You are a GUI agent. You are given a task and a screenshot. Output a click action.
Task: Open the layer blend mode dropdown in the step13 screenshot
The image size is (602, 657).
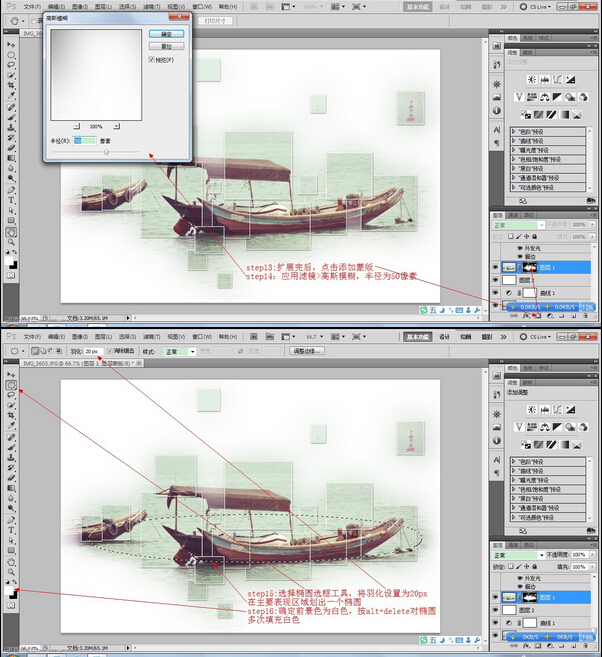pos(519,225)
